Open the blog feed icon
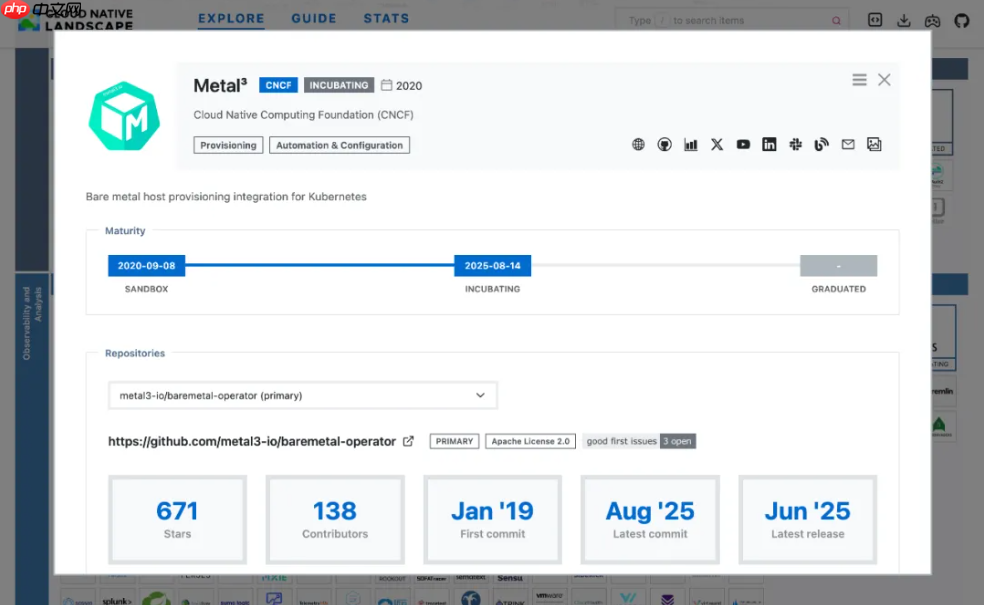This screenshot has height=605, width=984. tap(822, 145)
